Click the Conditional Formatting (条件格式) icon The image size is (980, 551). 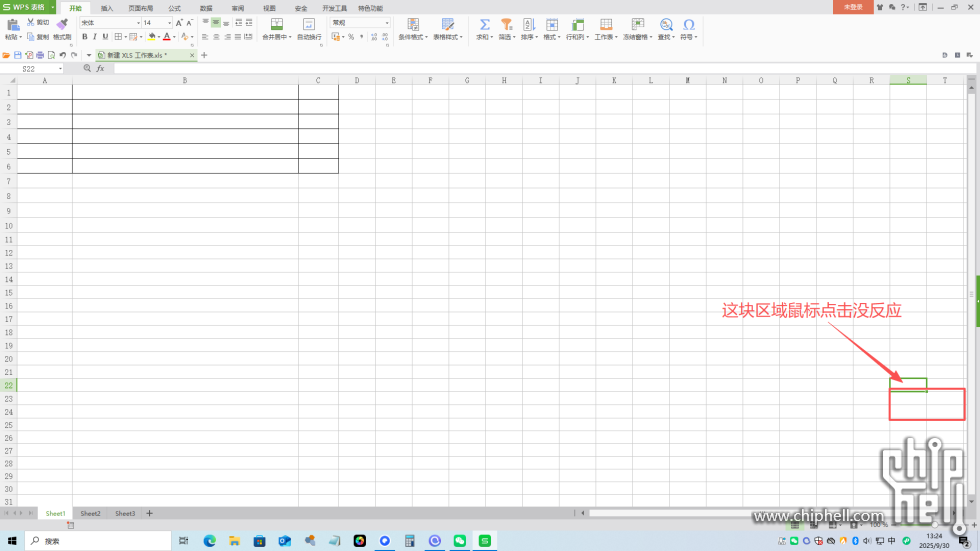pos(412,24)
